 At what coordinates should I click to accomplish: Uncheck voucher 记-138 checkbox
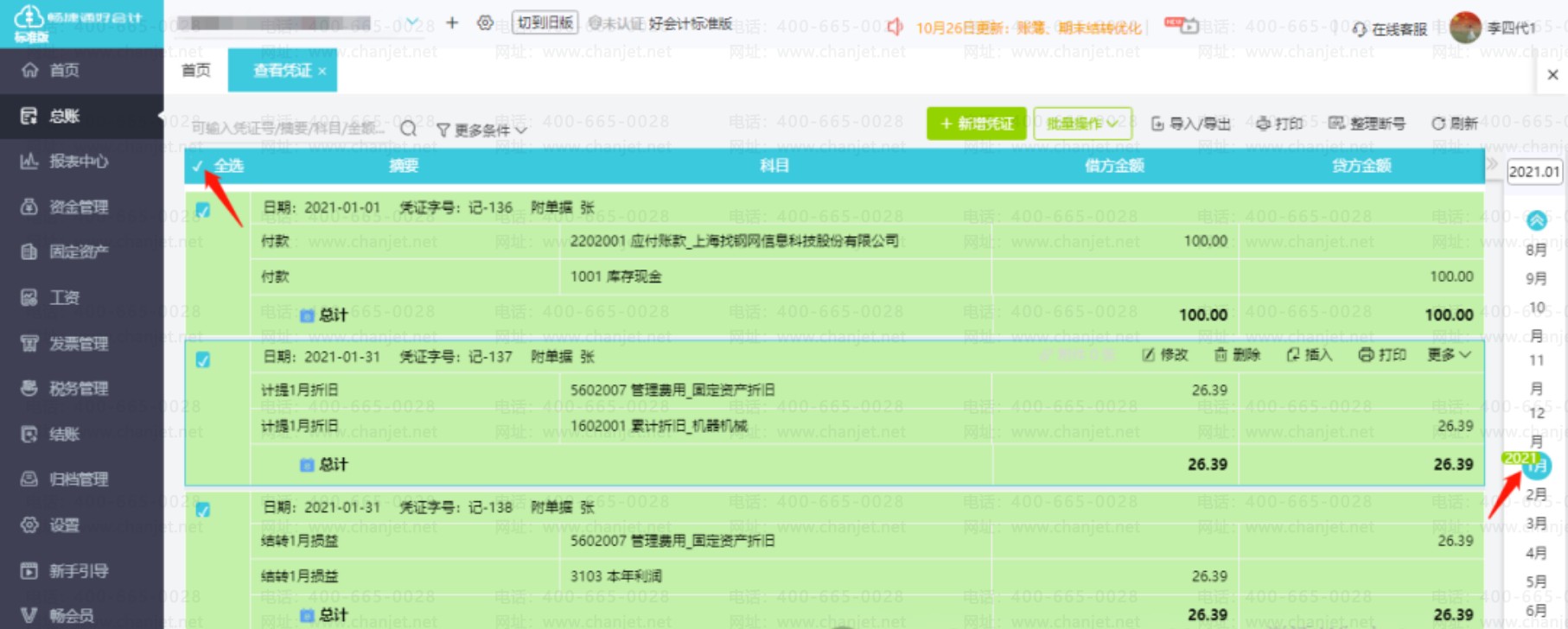tap(203, 510)
